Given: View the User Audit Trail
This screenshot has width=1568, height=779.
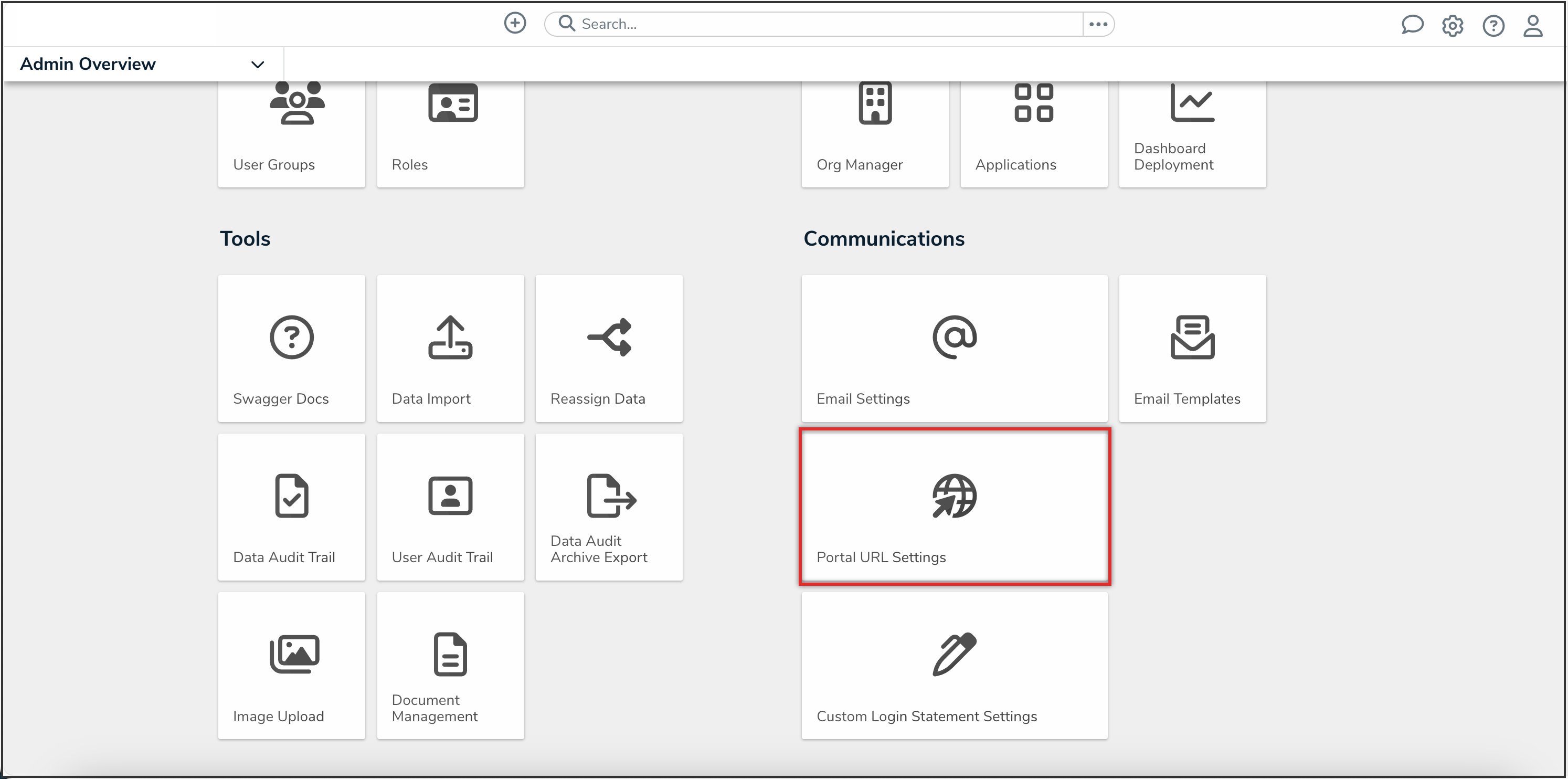Looking at the screenshot, I should [x=450, y=508].
